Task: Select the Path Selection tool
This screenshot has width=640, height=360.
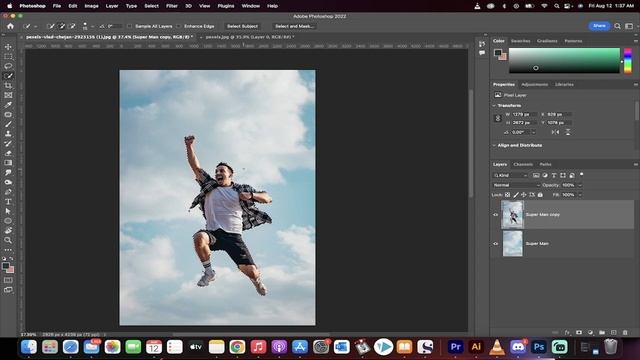Action: 8,211
